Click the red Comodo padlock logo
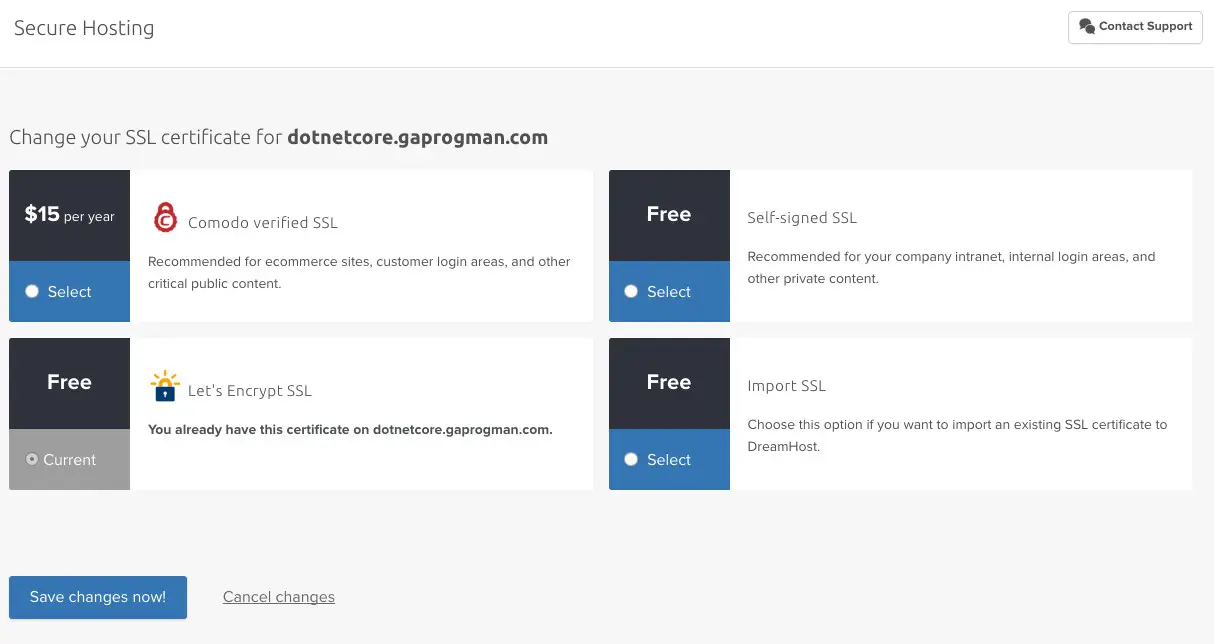 pos(164,218)
